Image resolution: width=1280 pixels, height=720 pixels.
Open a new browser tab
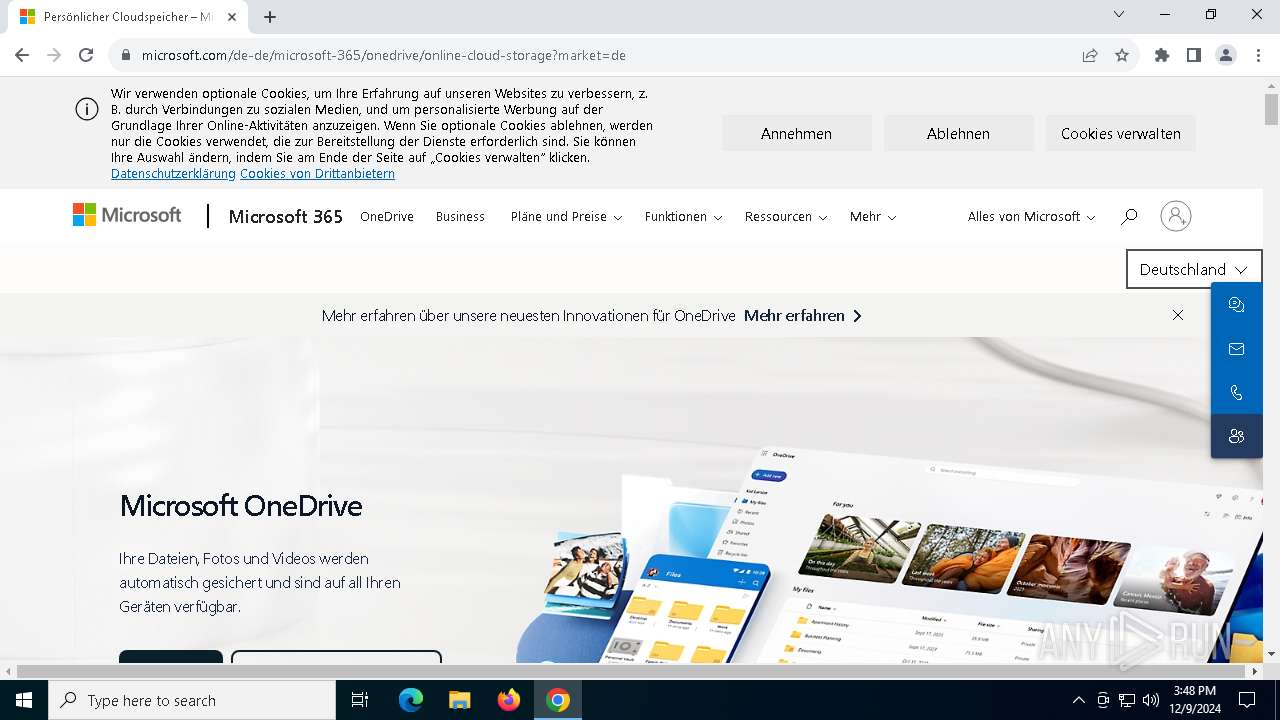click(270, 17)
